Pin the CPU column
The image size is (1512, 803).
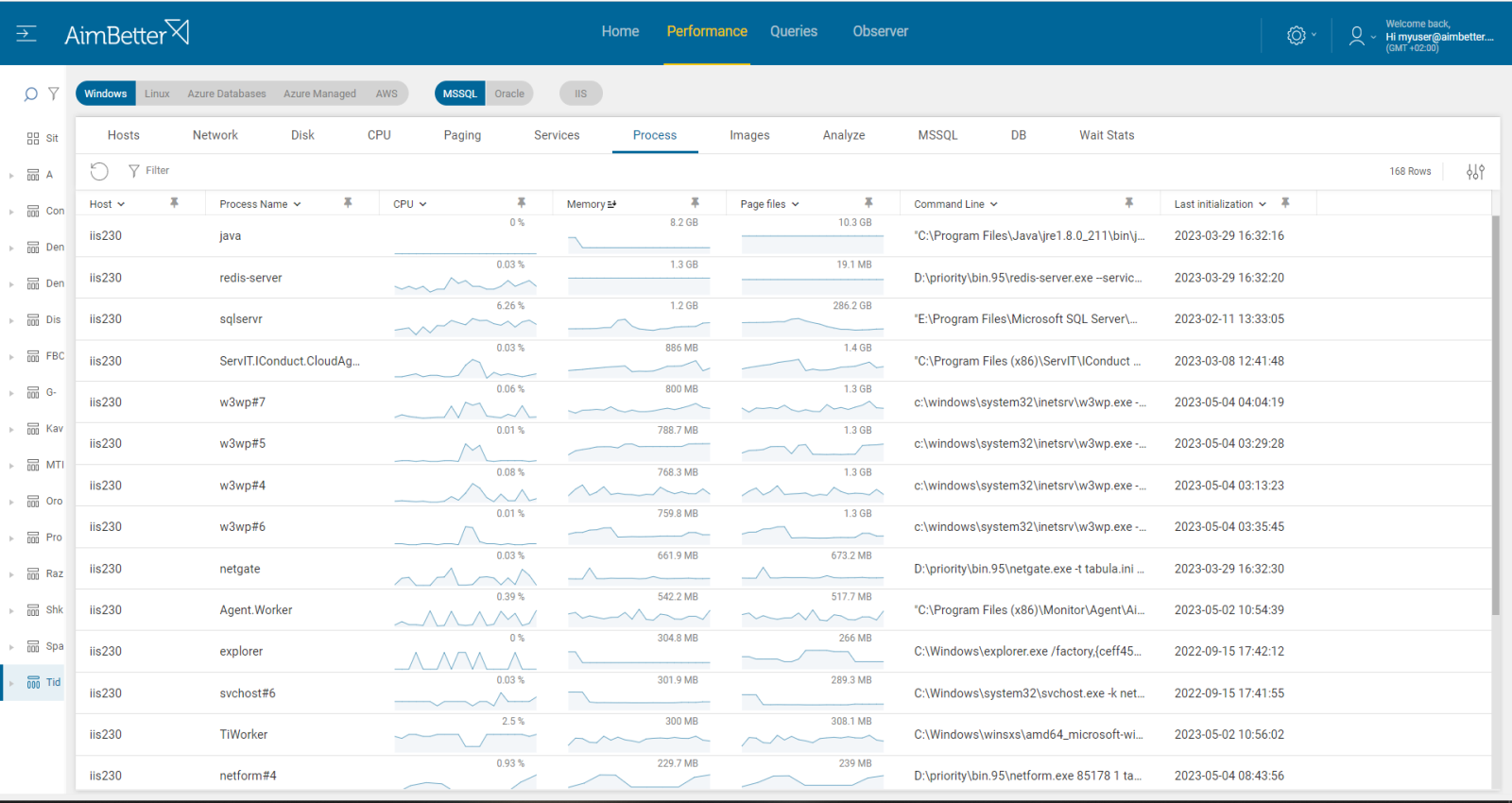coord(521,203)
